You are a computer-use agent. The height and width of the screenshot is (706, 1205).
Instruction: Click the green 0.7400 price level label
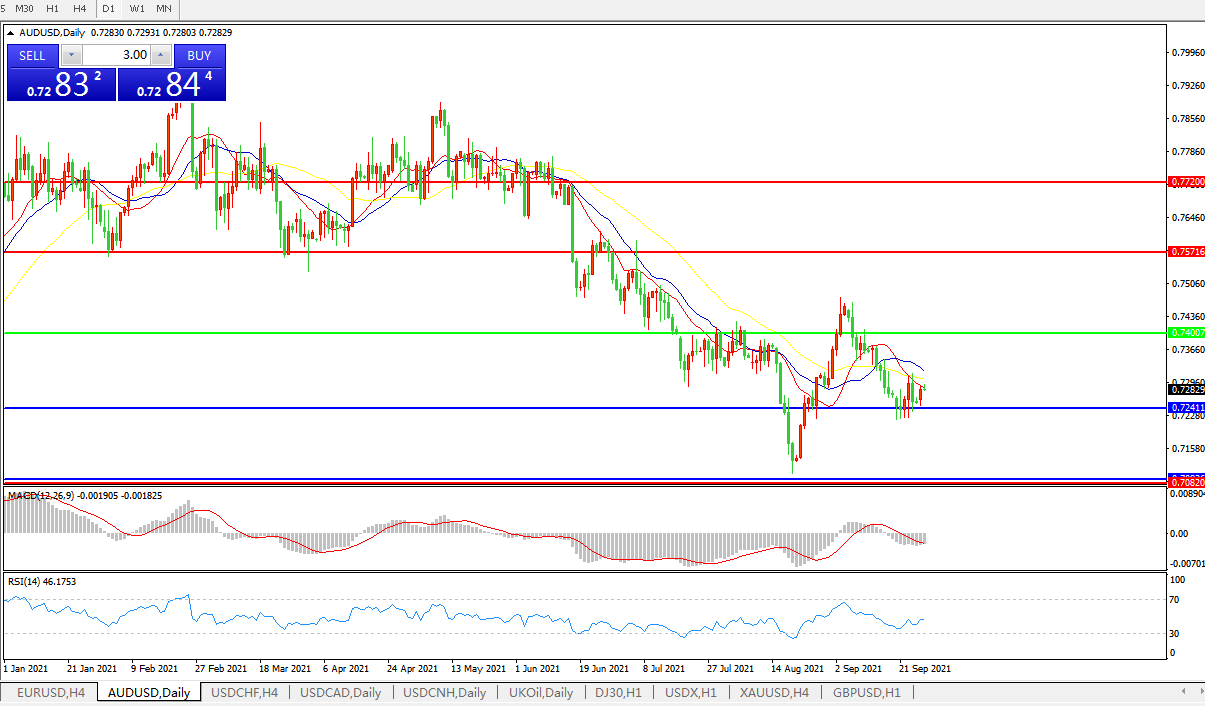[1186, 332]
